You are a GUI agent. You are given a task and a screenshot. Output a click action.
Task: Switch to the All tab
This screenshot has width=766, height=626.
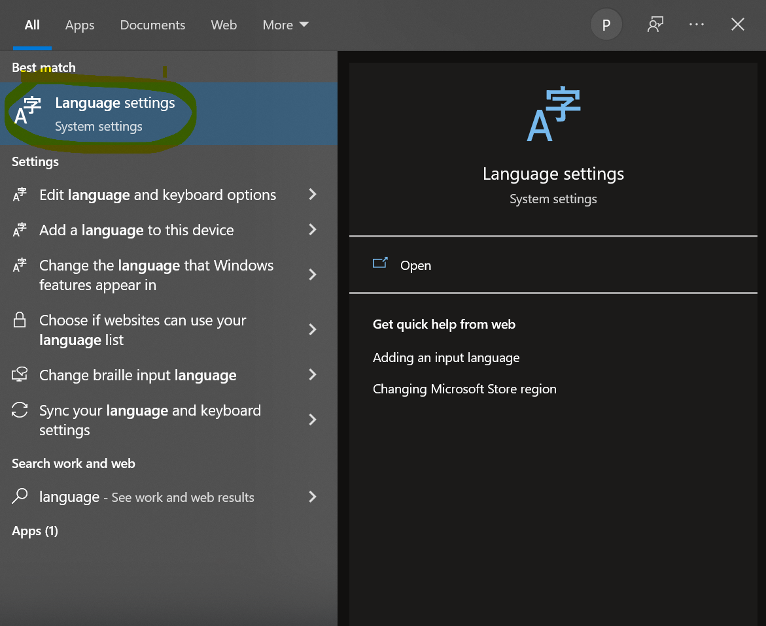(x=32, y=25)
